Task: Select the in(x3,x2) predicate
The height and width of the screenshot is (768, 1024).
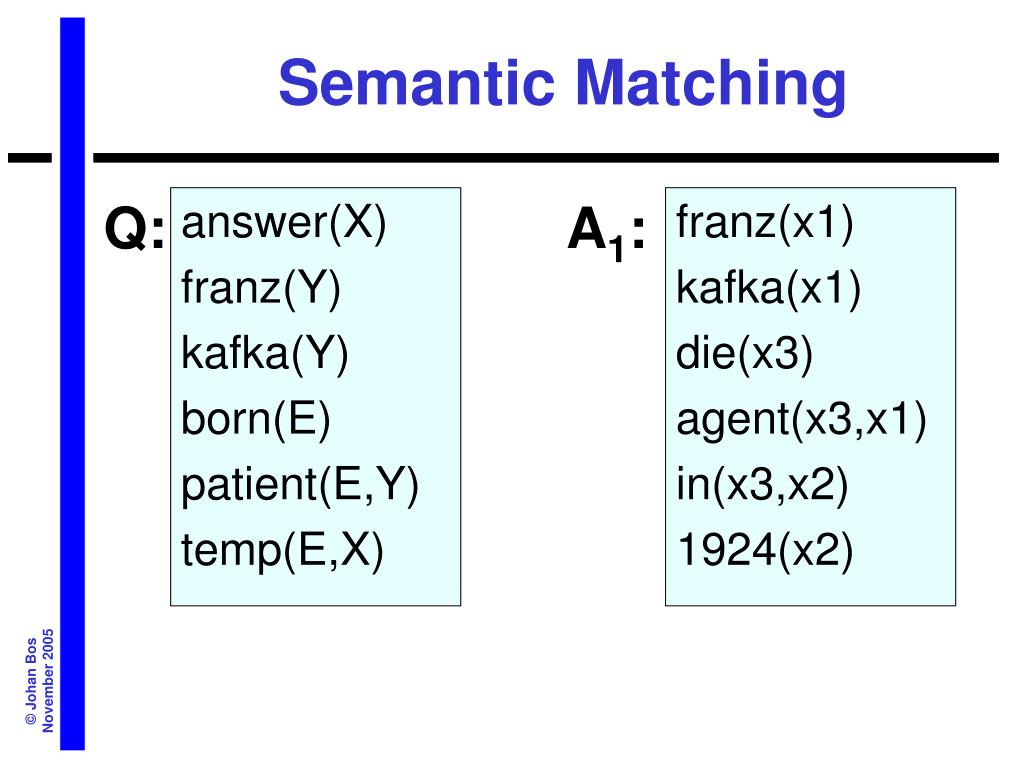Action: click(762, 485)
